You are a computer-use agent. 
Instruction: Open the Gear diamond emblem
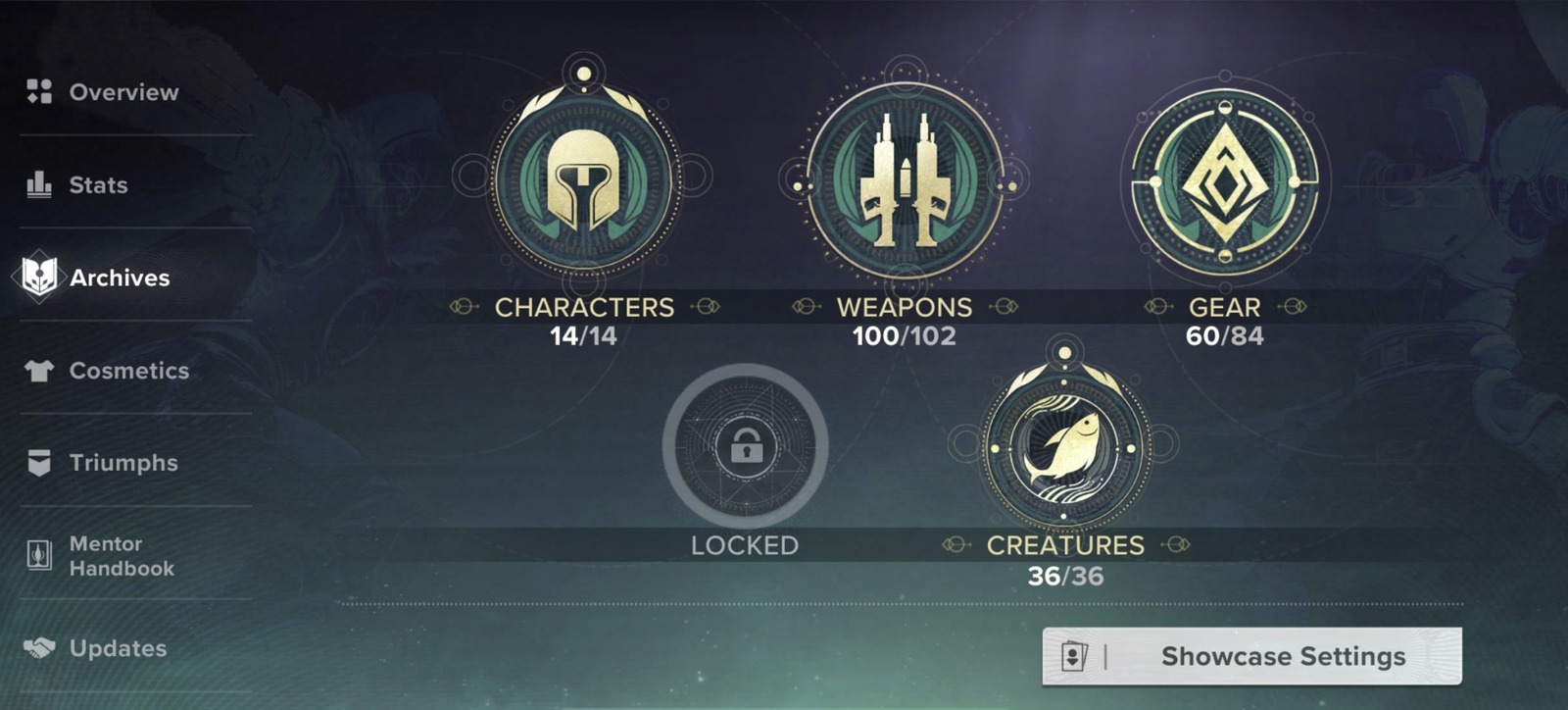(1224, 181)
